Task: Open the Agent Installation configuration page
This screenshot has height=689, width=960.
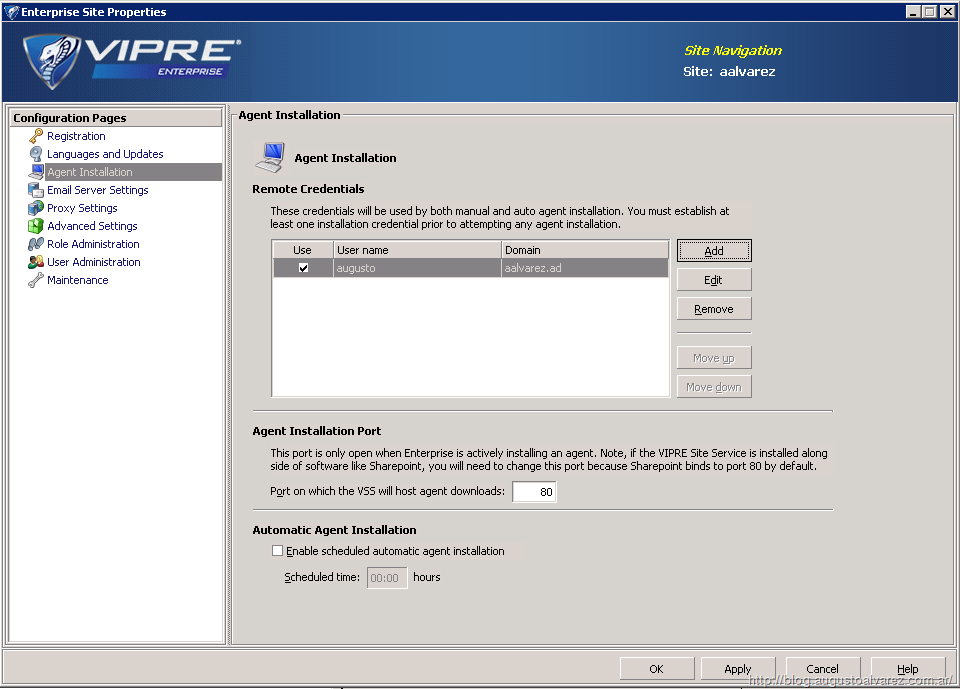Action: (89, 172)
